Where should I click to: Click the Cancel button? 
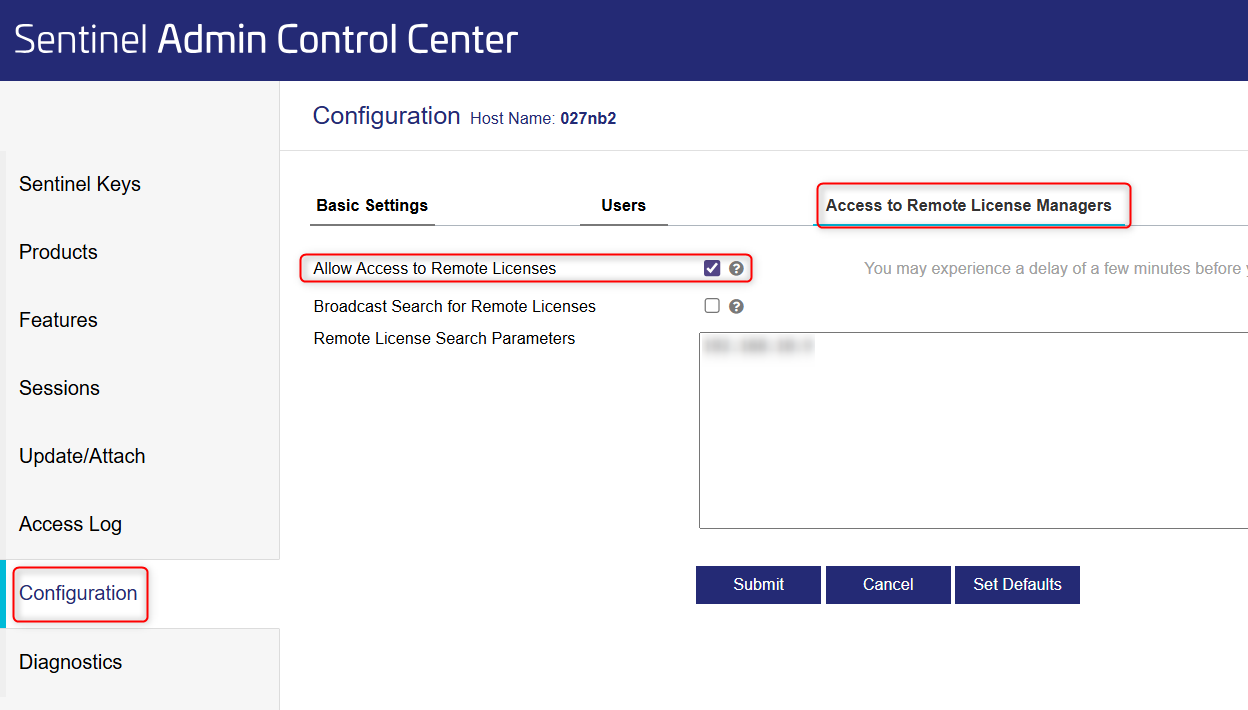pos(888,585)
